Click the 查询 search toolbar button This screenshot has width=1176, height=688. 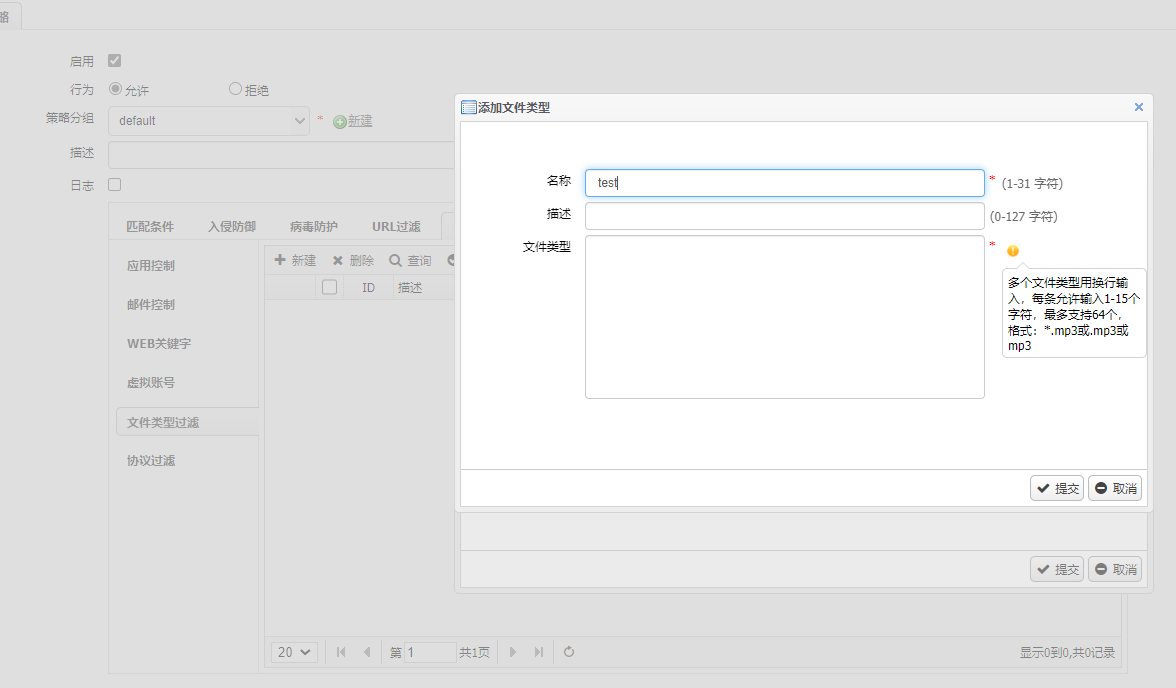pyautogui.click(x=410, y=260)
